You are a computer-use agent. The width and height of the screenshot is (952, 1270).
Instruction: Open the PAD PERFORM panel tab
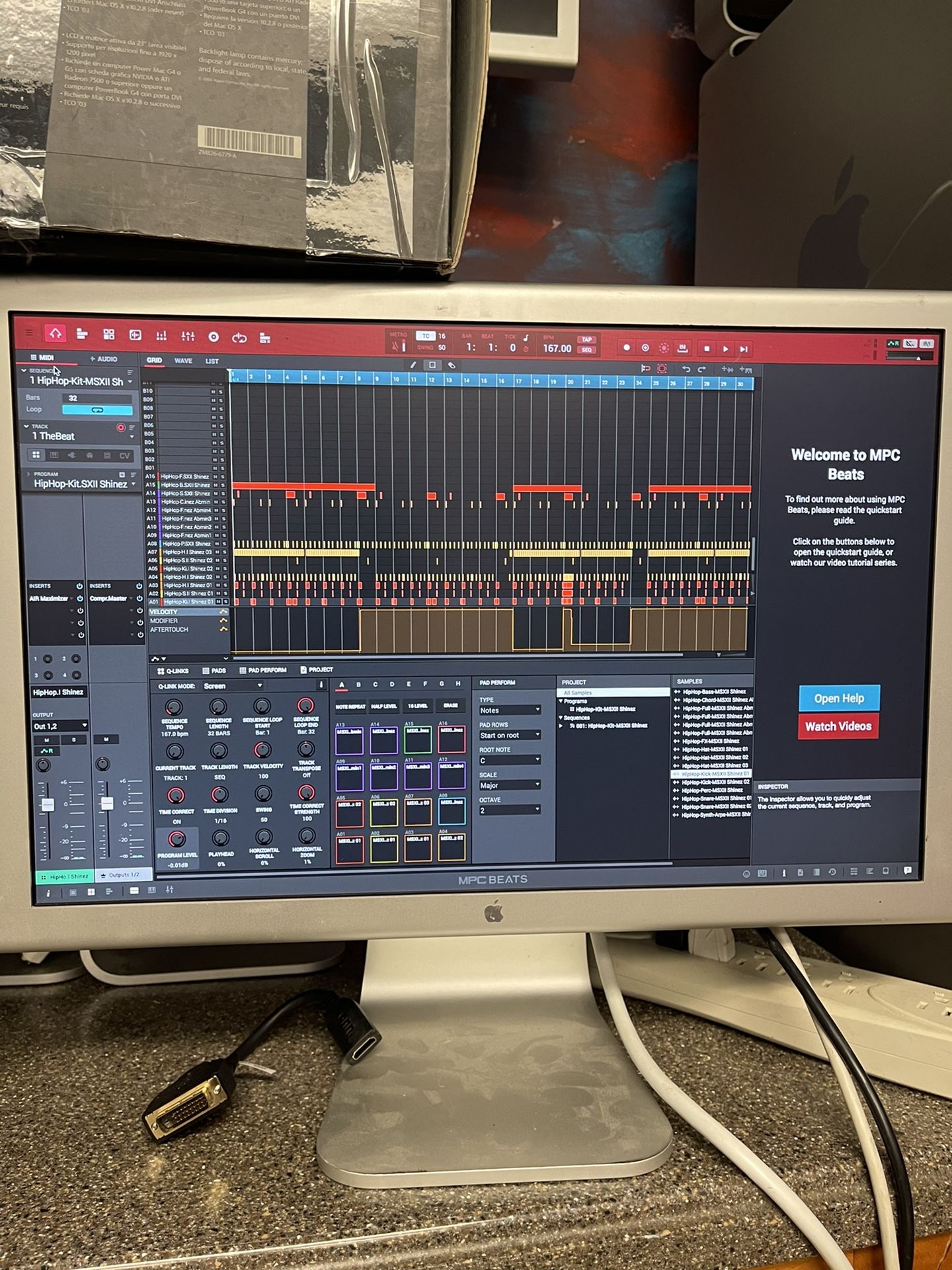point(263,670)
